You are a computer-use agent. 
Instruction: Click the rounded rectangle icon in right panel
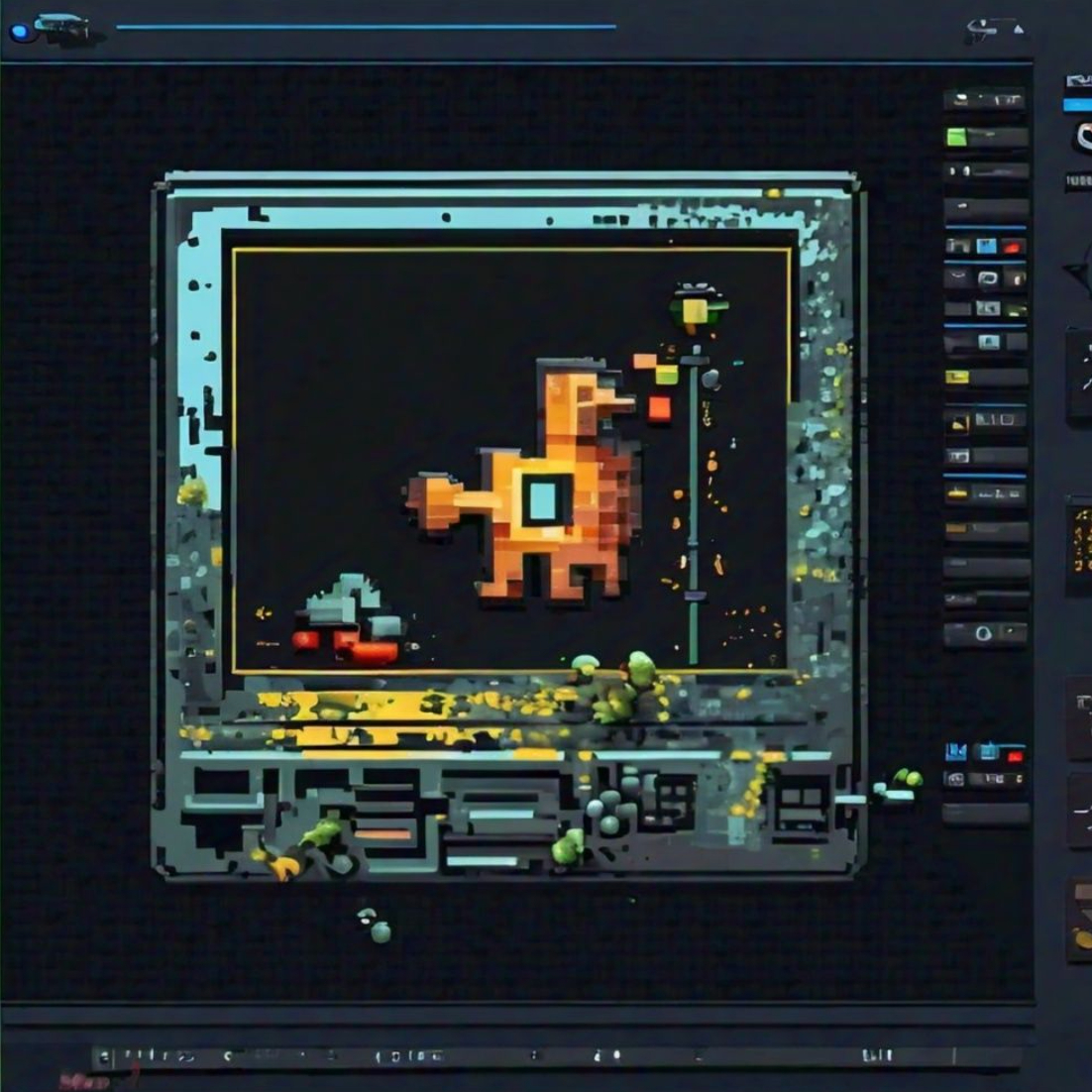pos(988,278)
